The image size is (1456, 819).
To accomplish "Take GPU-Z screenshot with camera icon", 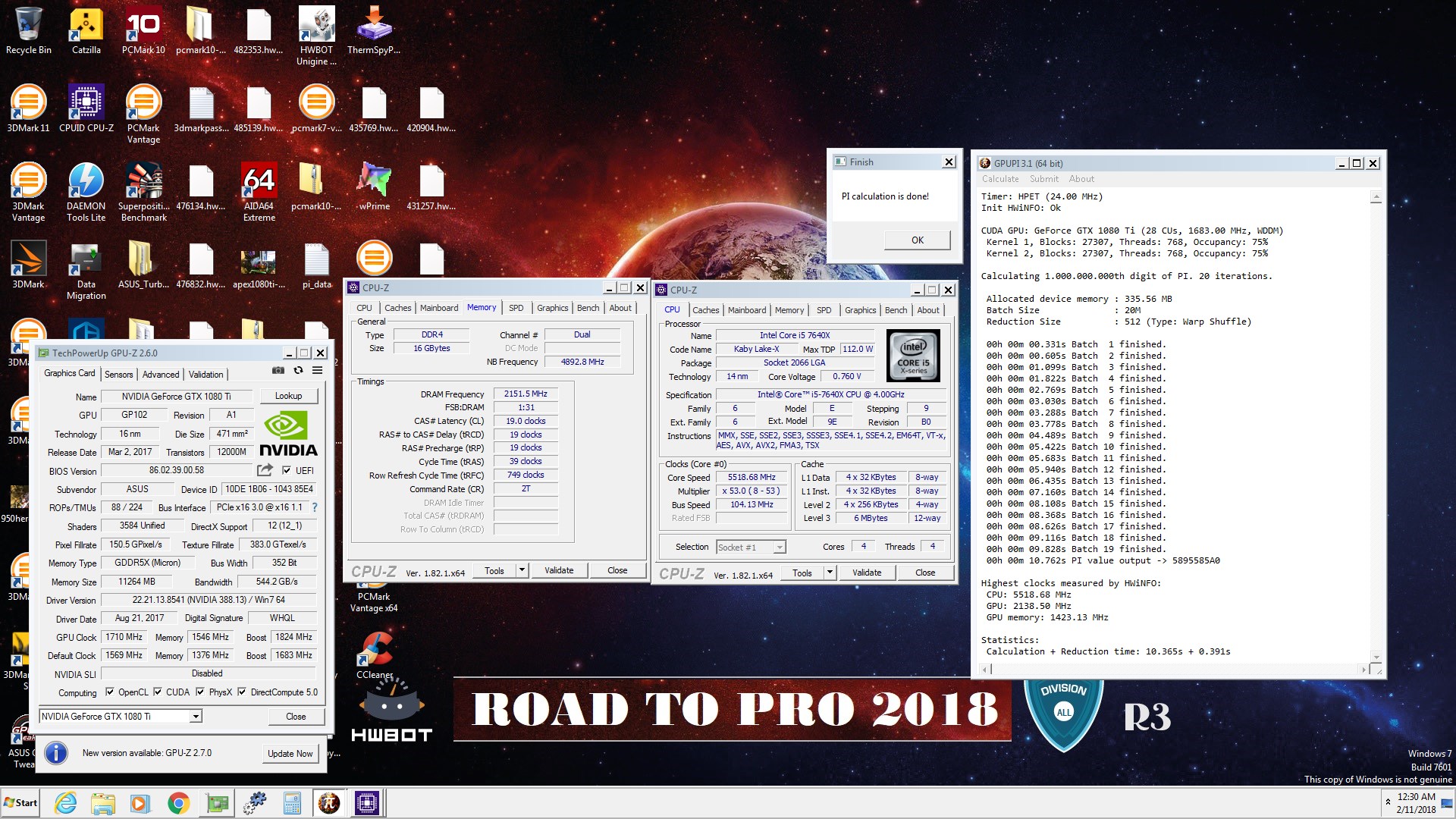I will click(x=278, y=370).
